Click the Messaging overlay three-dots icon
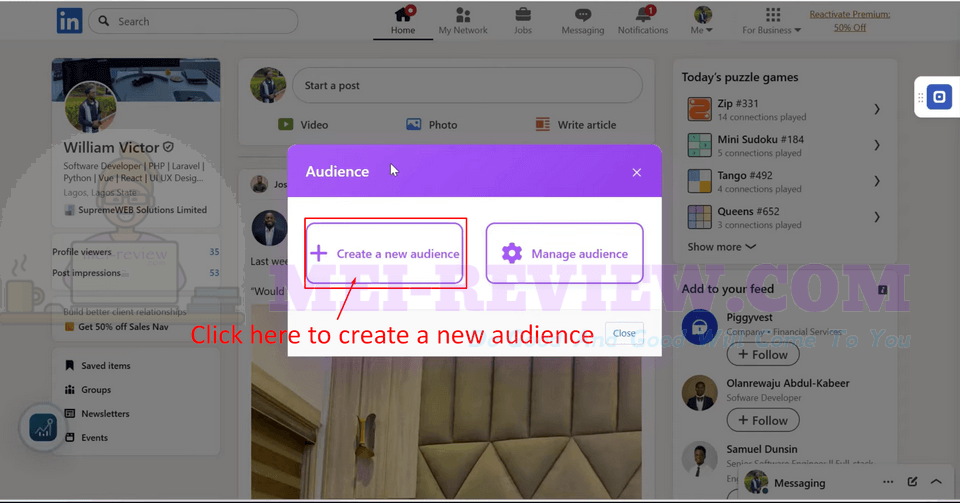 pyautogui.click(x=888, y=482)
